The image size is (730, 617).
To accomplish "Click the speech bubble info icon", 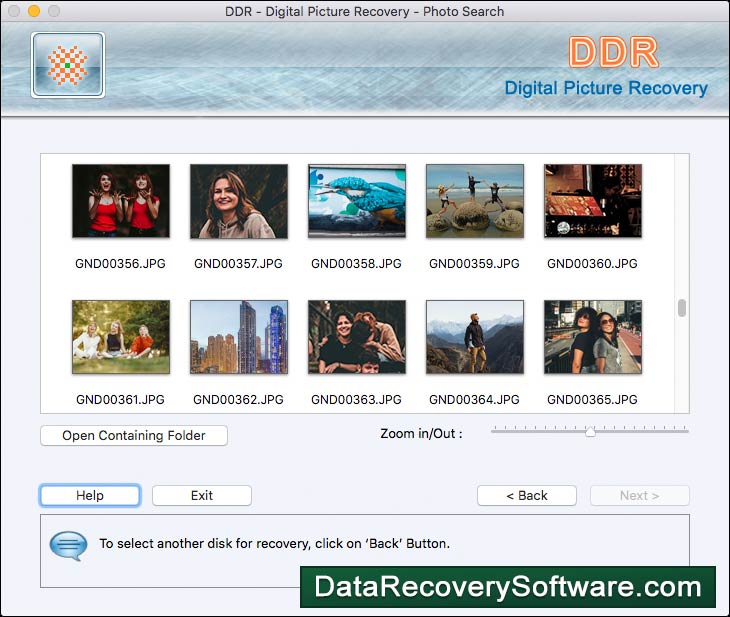I will (x=68, y=545).
